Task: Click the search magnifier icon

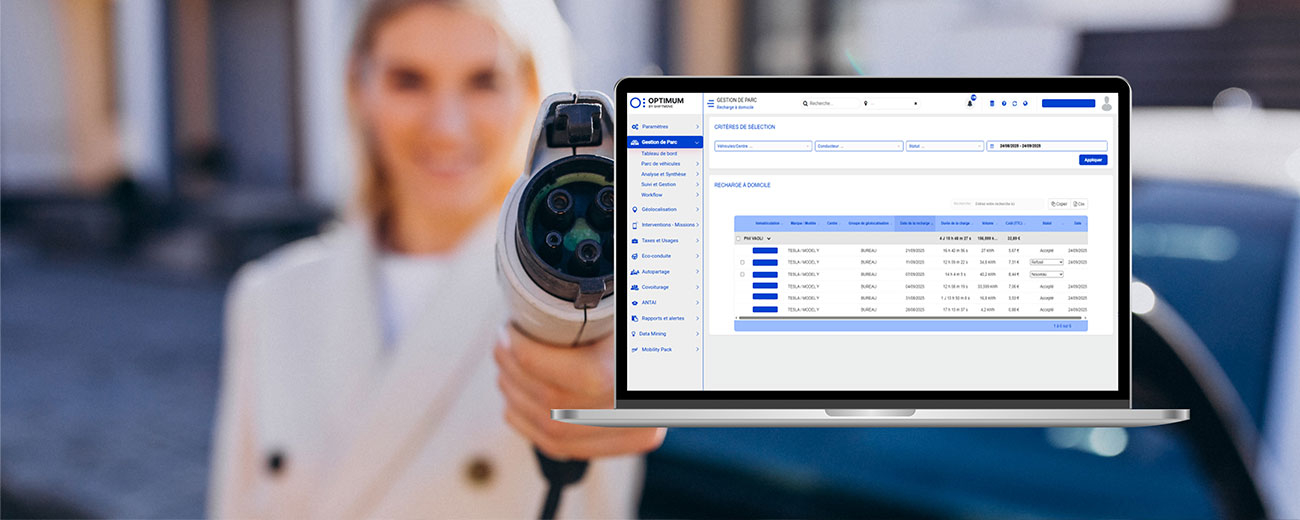Action: (x=805, y=103)
